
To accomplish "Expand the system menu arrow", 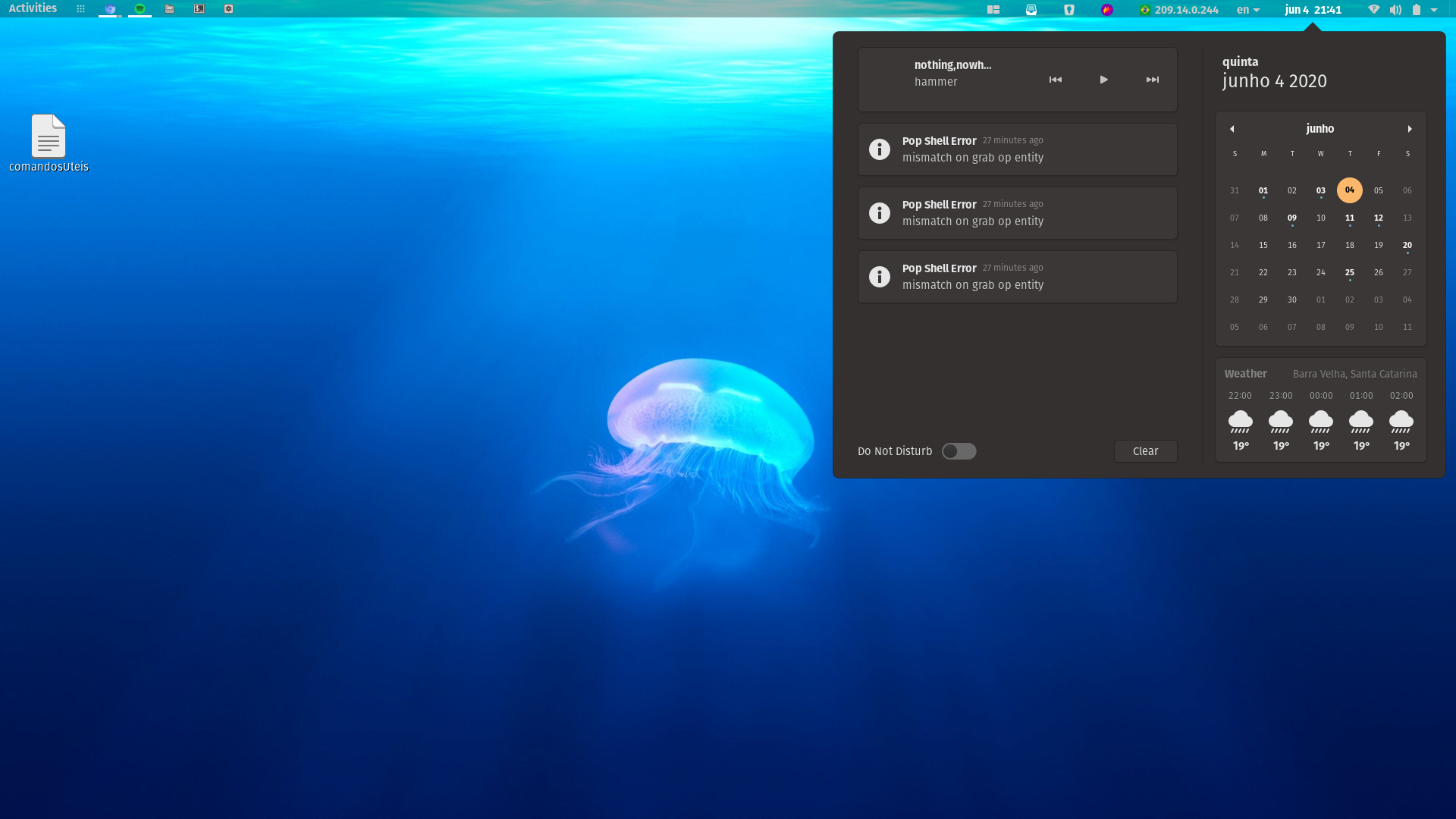I will coord(1434,10).
